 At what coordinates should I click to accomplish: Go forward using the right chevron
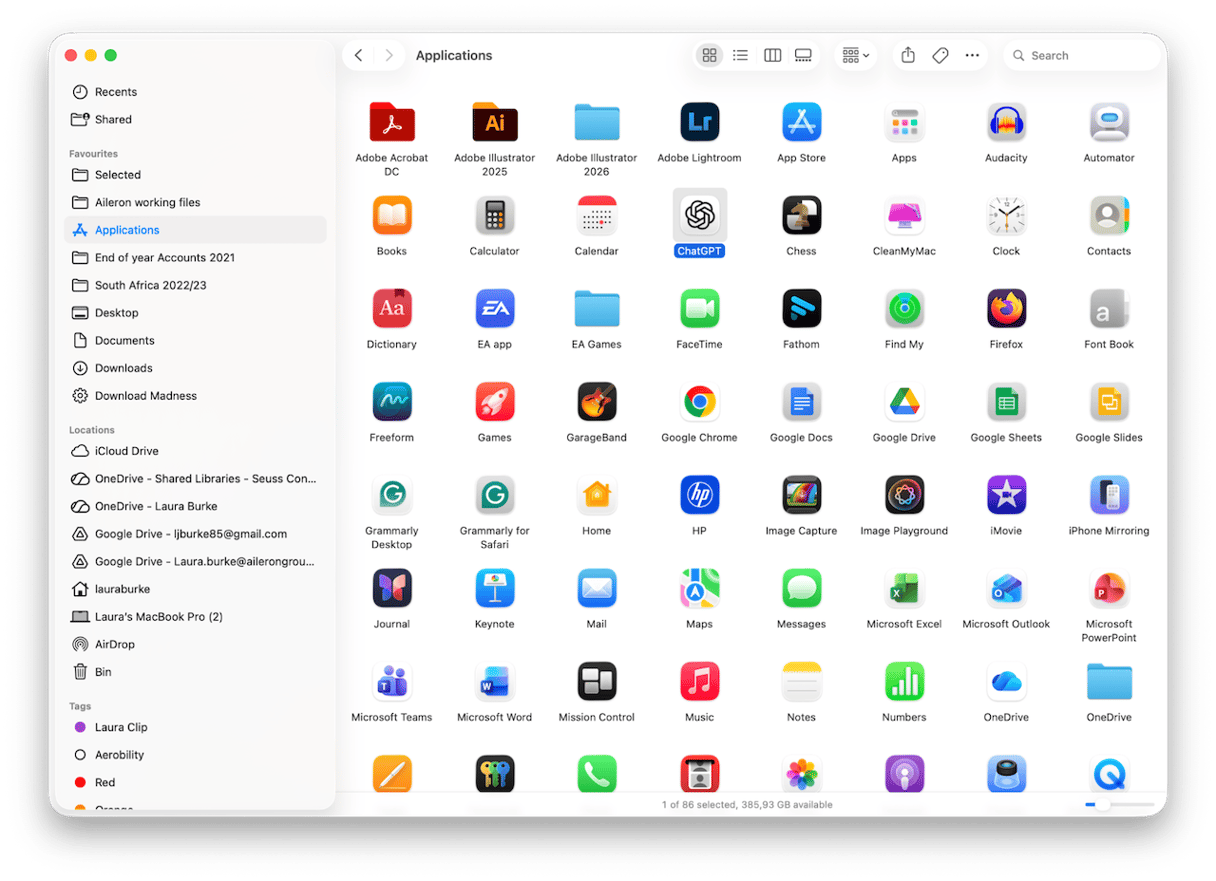(x=389, y=55)
